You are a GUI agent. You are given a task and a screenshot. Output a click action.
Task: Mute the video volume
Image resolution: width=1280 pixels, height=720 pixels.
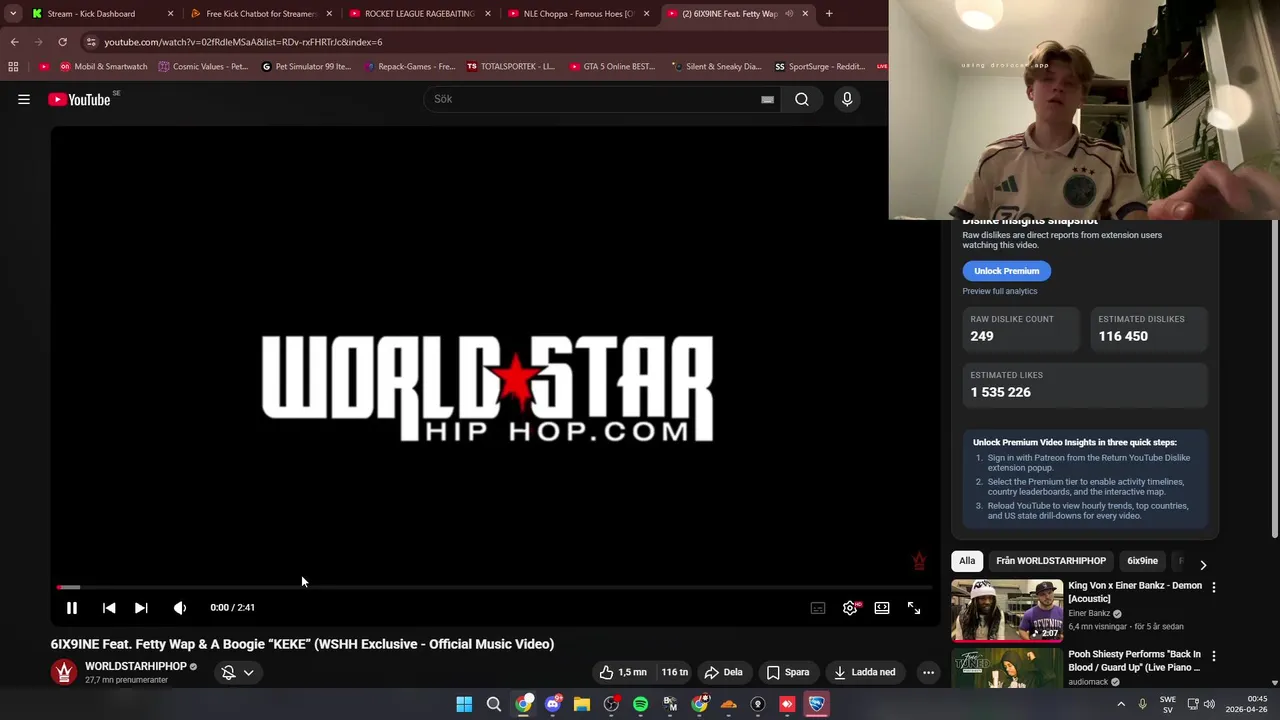pos(180,607)
